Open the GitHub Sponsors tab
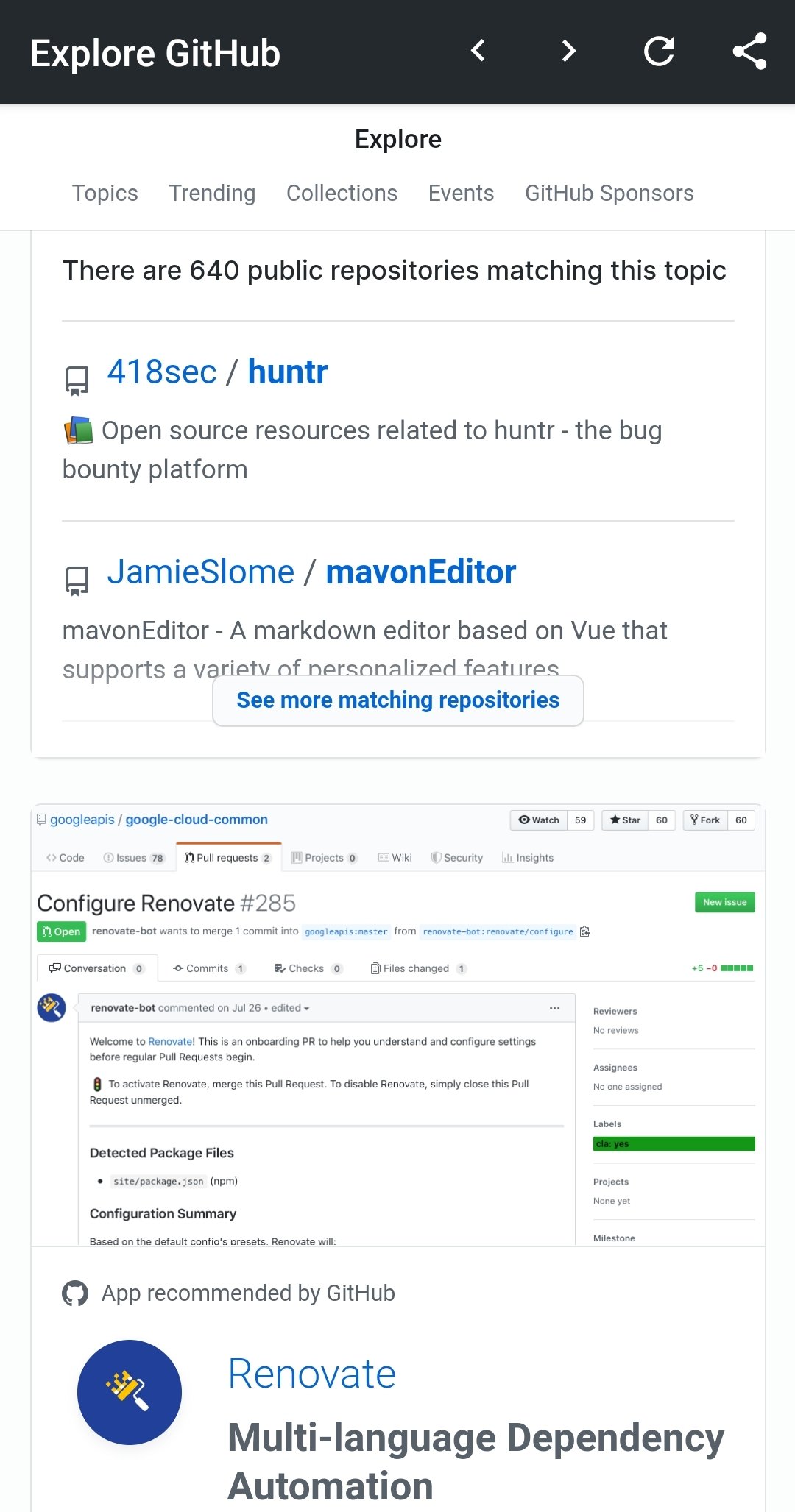Image resolution: width=795 pixels, height=1512 pixels. pyautogui.click(x=609, y=193)
